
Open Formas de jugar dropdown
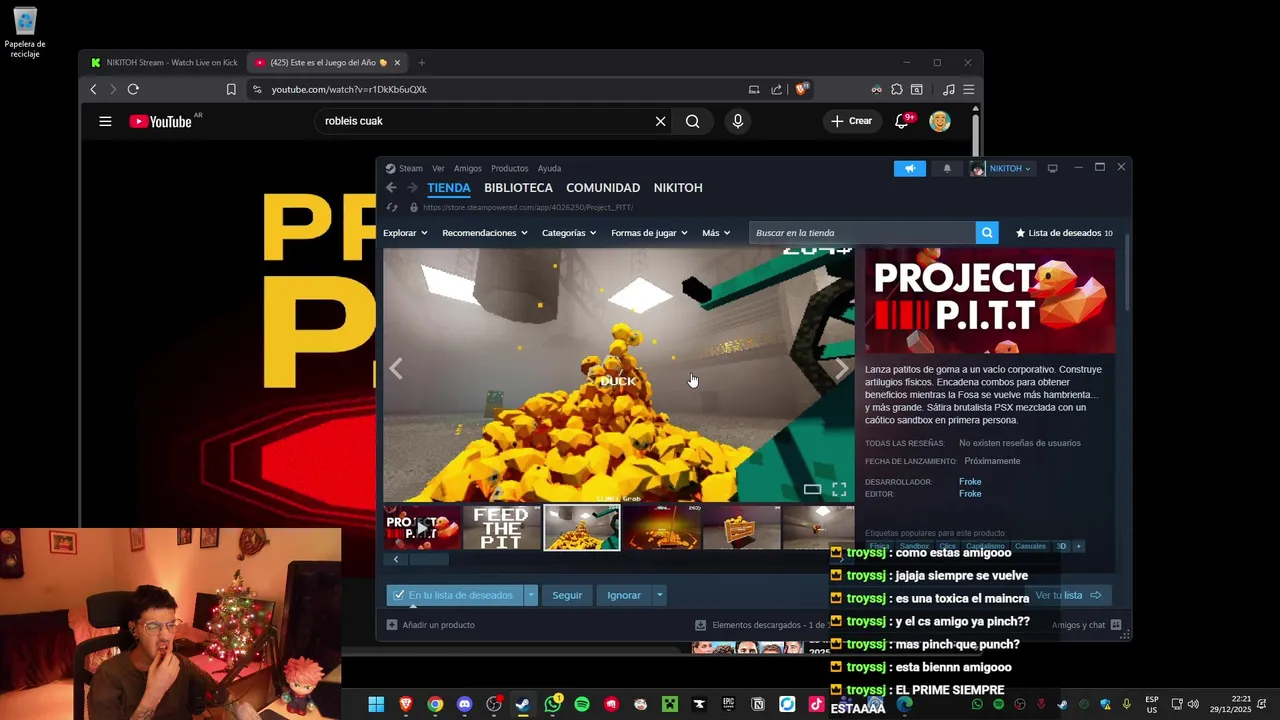(x=649, y=233)
